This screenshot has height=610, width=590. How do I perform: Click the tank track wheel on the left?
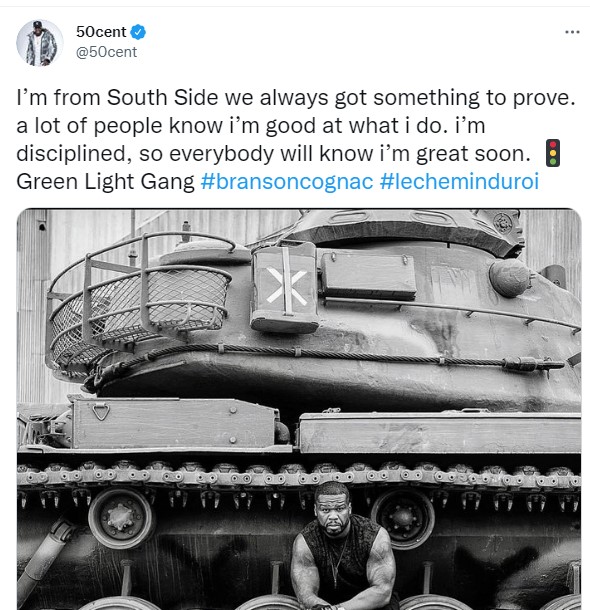pyautogui.click(x=122, y=518)
